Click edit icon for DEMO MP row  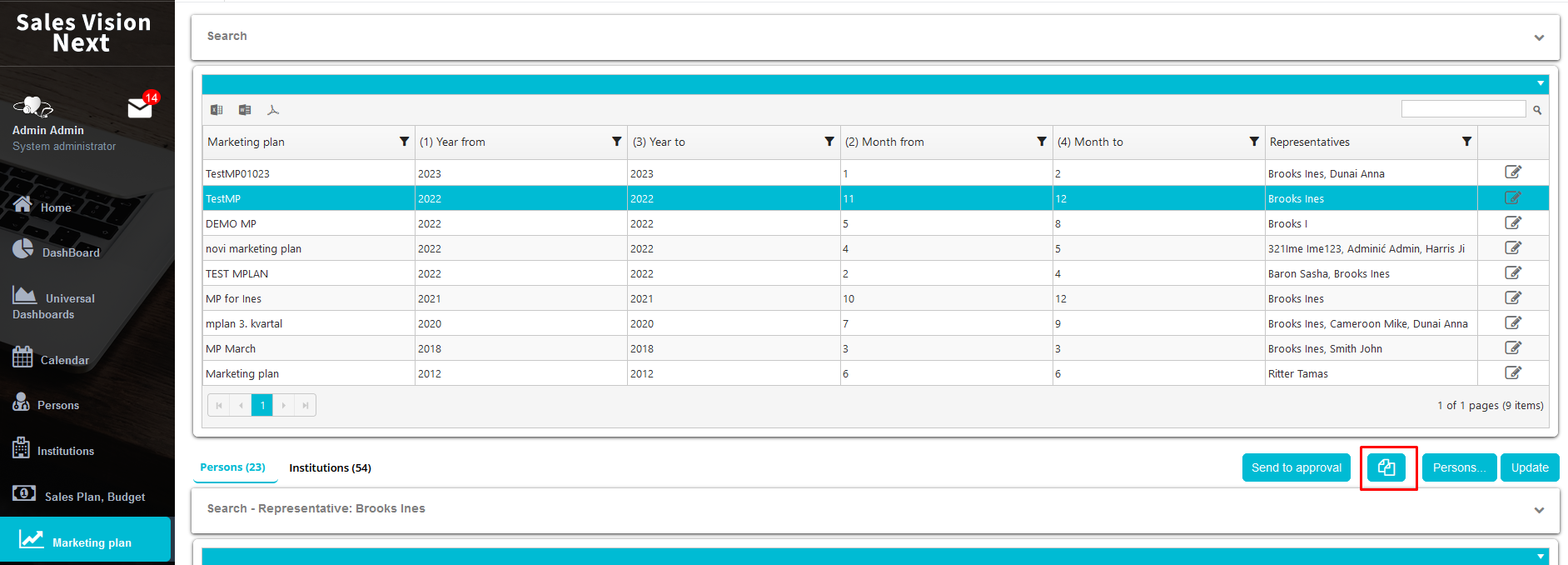1512,222
